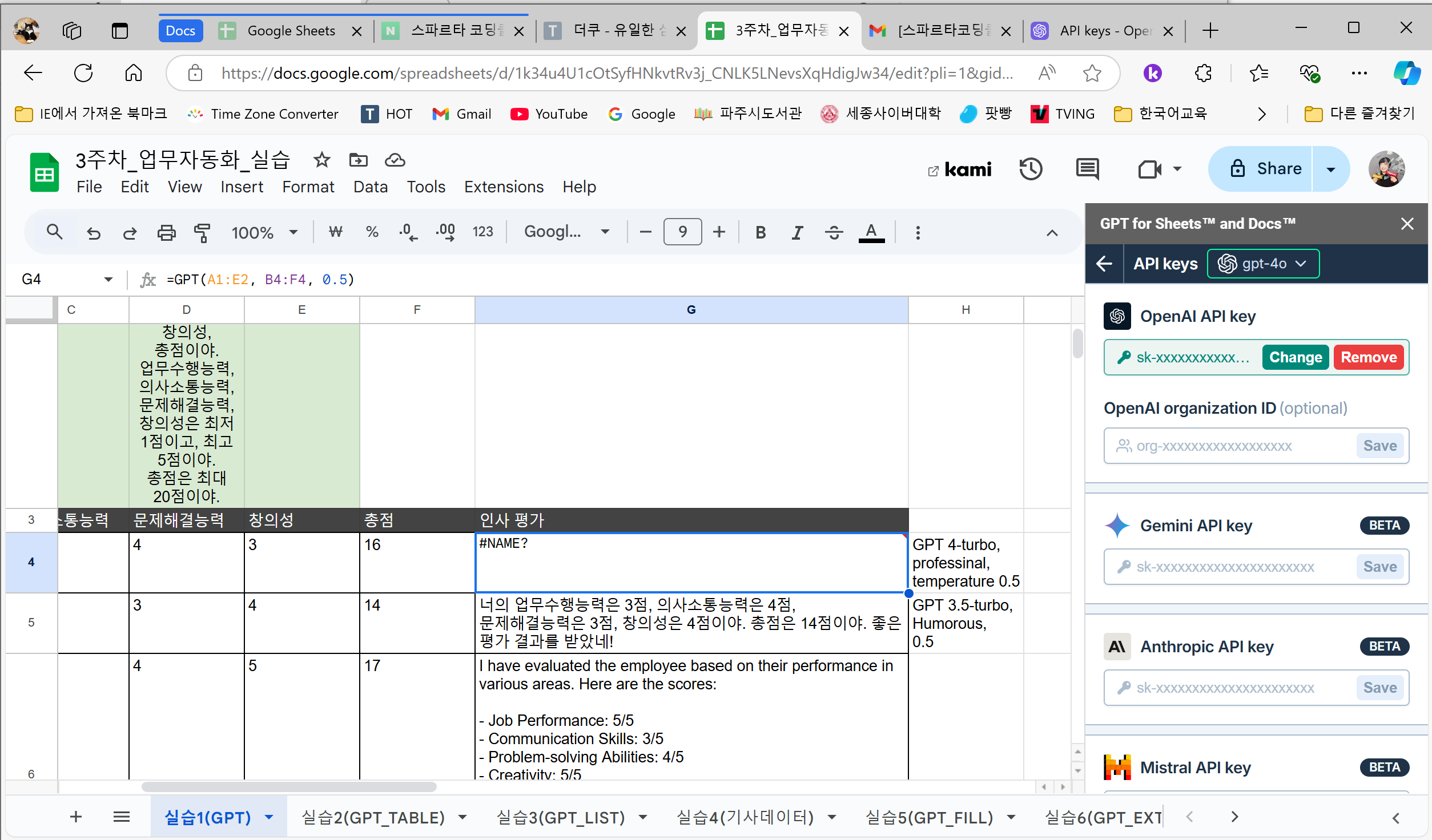Toggle strikethrough formatting

tap(834, 232)
